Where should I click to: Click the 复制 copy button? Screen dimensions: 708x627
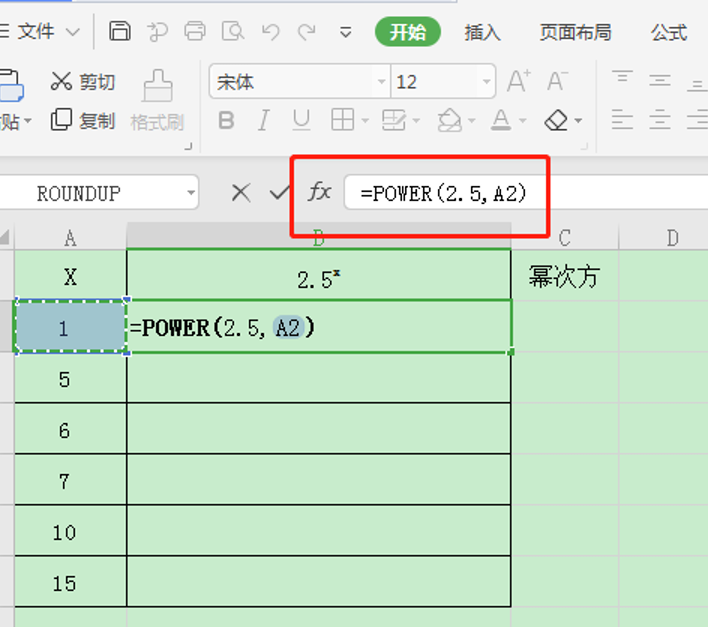83,120
